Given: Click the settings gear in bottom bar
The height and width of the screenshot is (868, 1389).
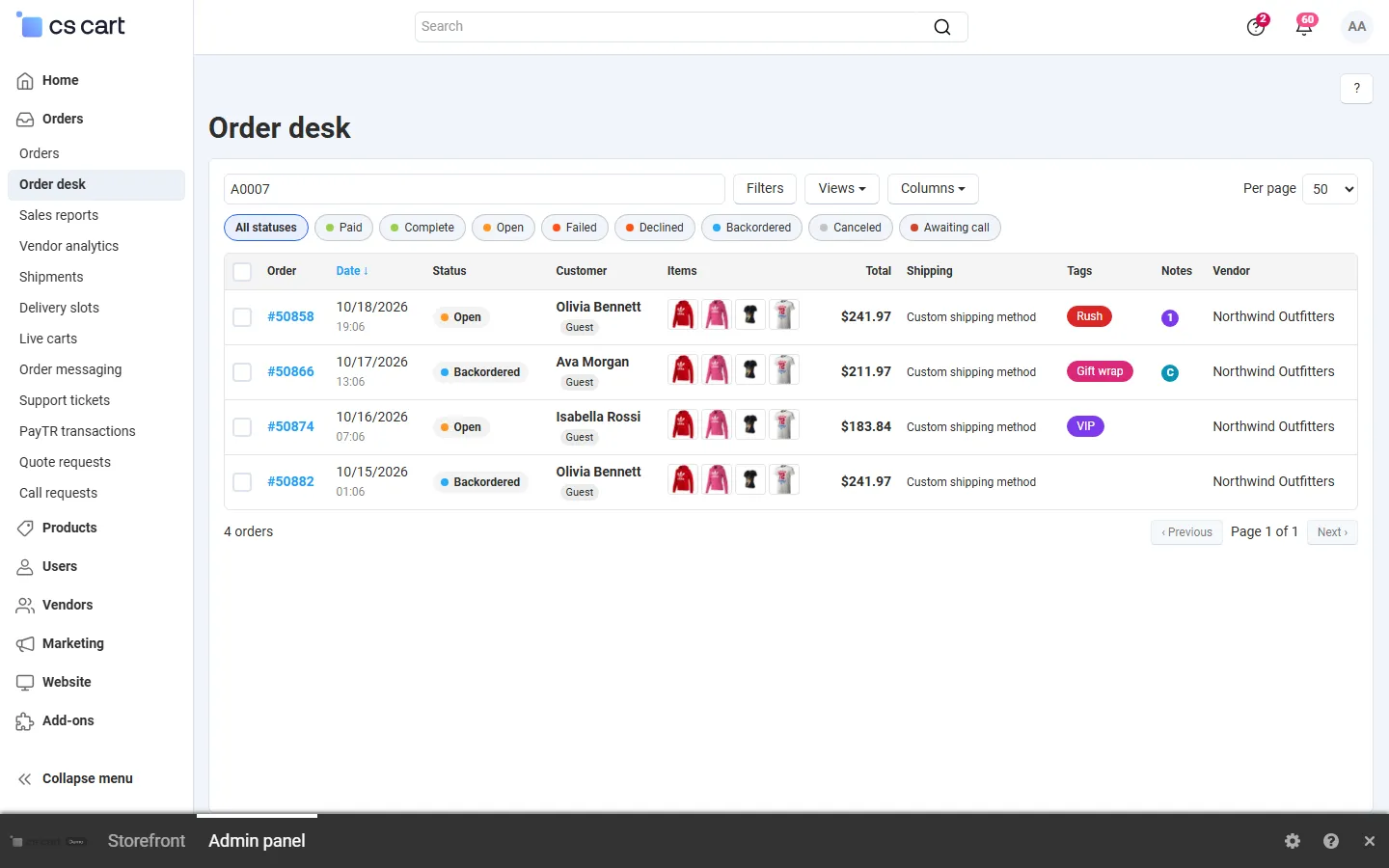Looking at the screenshot, I should pos(1293,841).
